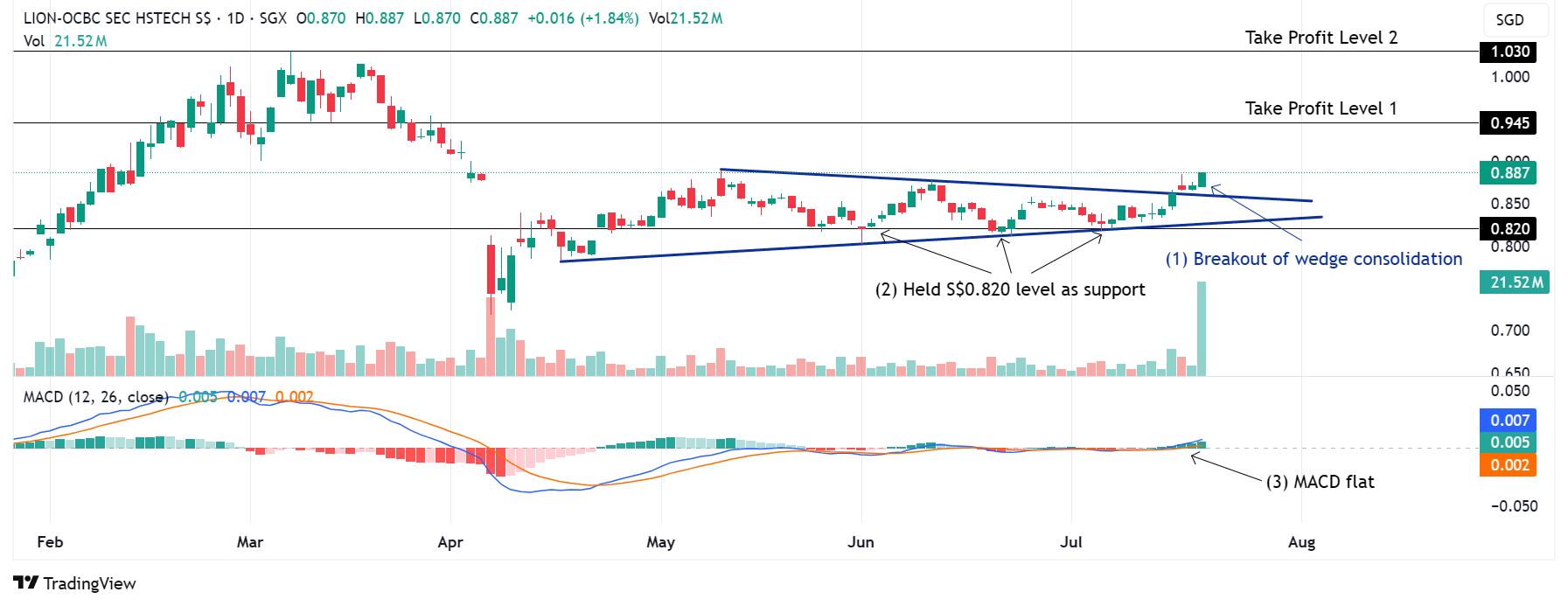
Task: Click the Jul label on time axis
Action: coord(1071,542)
